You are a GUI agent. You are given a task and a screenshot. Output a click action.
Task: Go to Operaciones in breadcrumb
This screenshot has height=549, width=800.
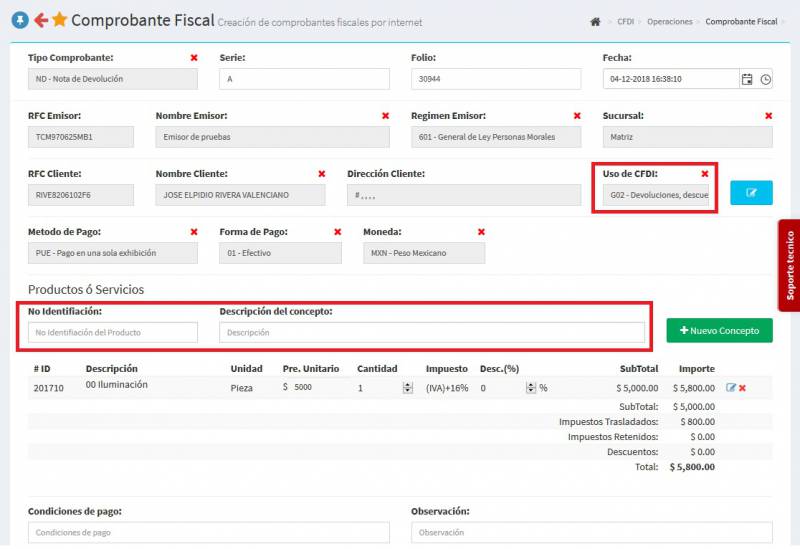[x=670, y=21]
